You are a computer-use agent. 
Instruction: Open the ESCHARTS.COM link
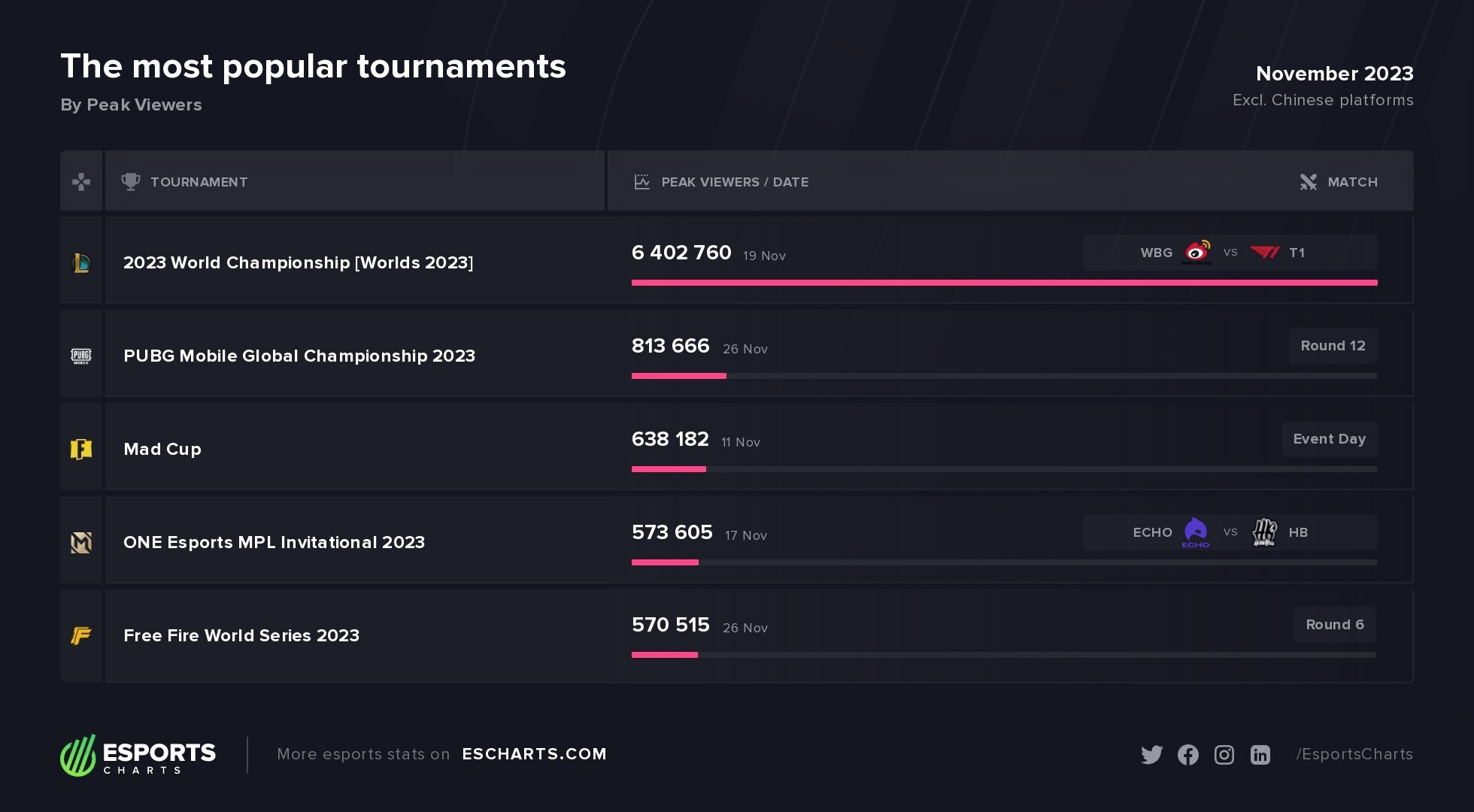[x=534, y=753]
